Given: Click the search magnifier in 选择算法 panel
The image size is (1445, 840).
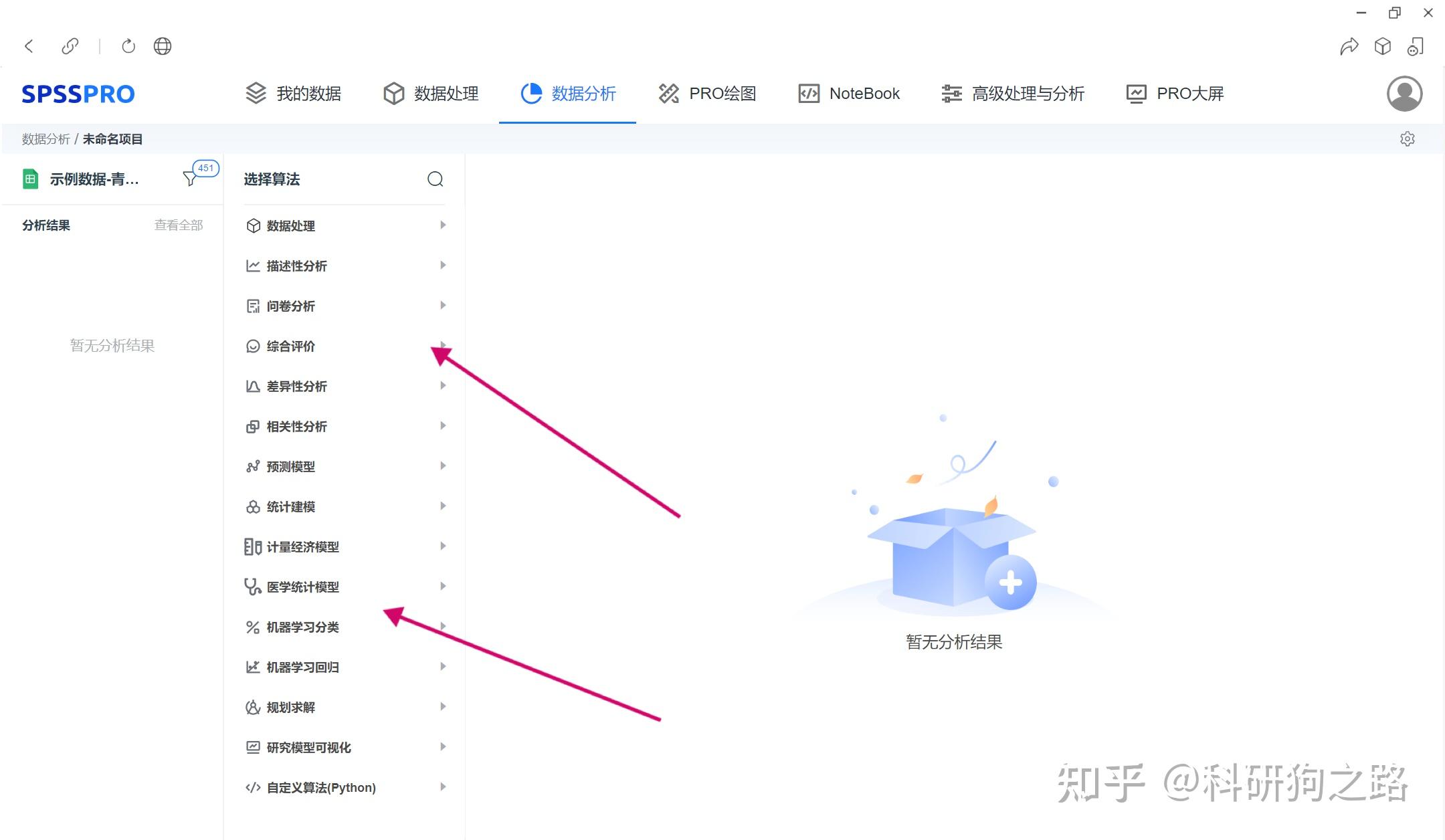Looking at the screenshot, I should pyautogui.click(x=435, y=179).
